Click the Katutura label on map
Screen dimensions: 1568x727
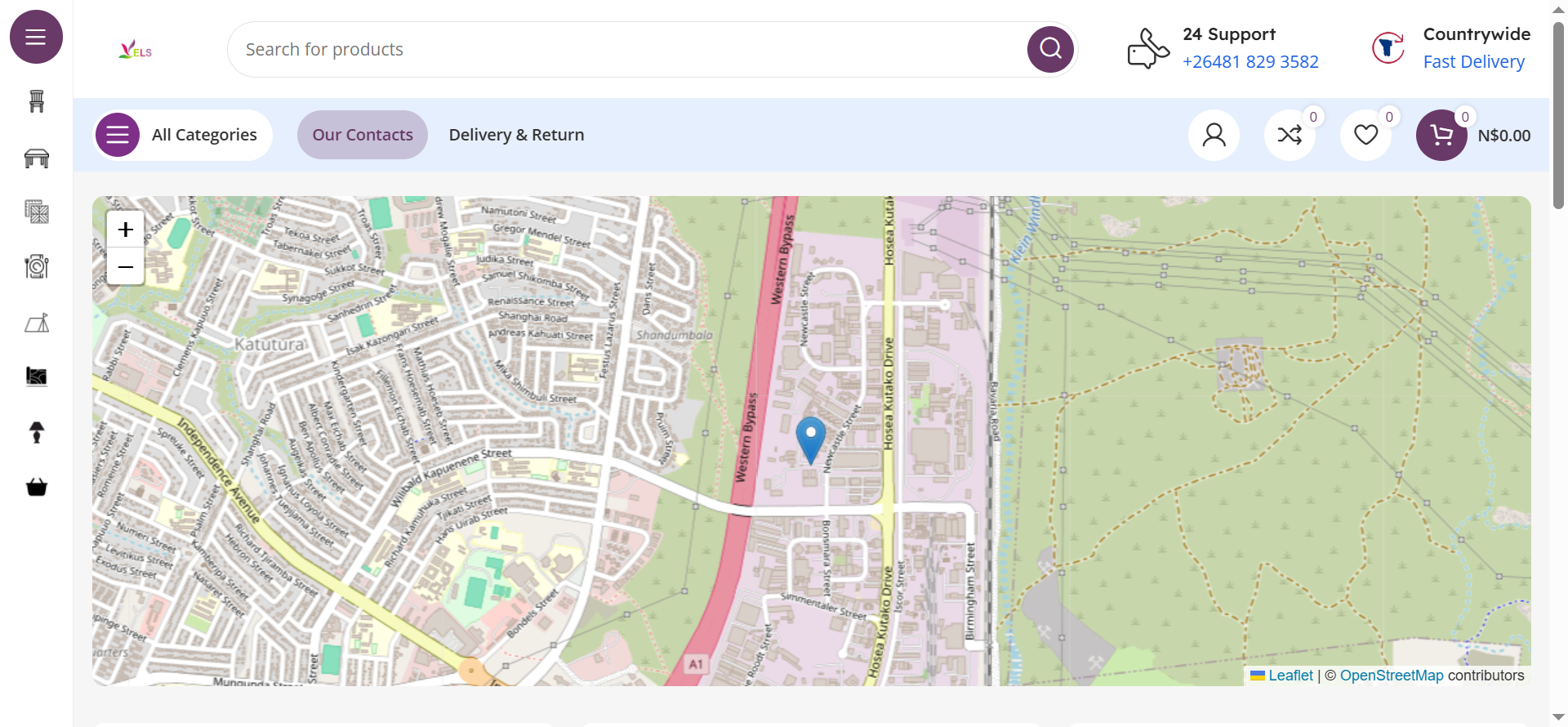tap(269, 344)
